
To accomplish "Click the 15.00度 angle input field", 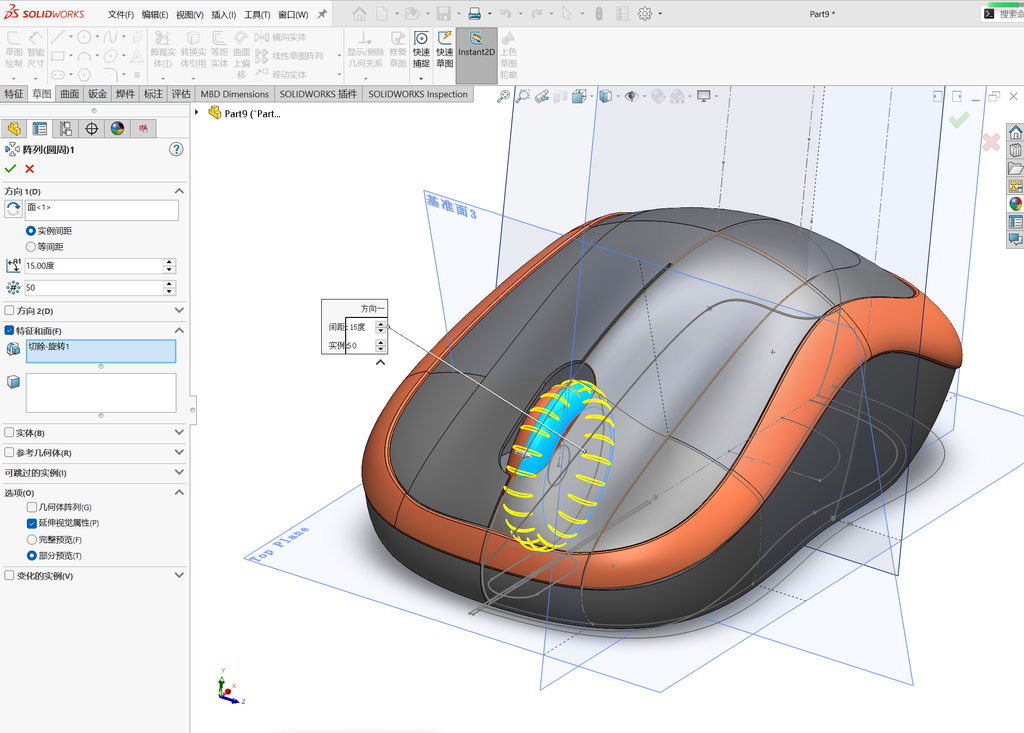I will click(93, 266).
